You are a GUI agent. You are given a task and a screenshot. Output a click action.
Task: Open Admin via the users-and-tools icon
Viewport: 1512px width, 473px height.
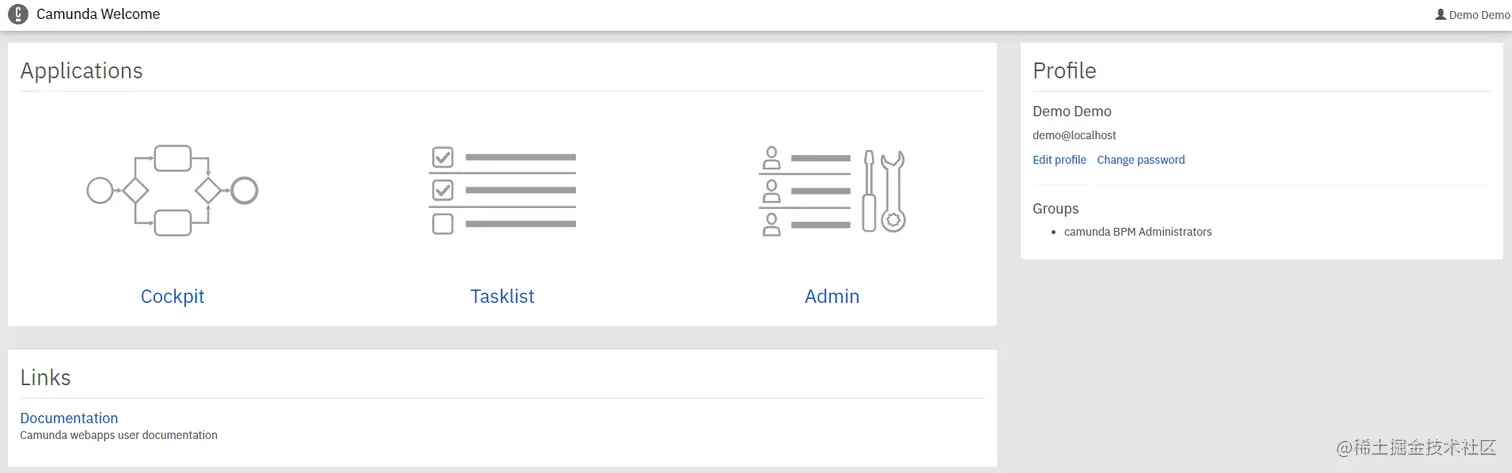[x=832, y=190]
